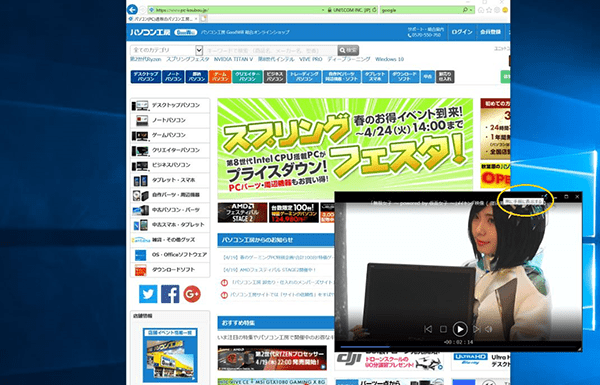The height and width of the screenshot is (385, 600).
Task: Open ダウンロードソフト in the left sidebar
Action: point(170,269)
